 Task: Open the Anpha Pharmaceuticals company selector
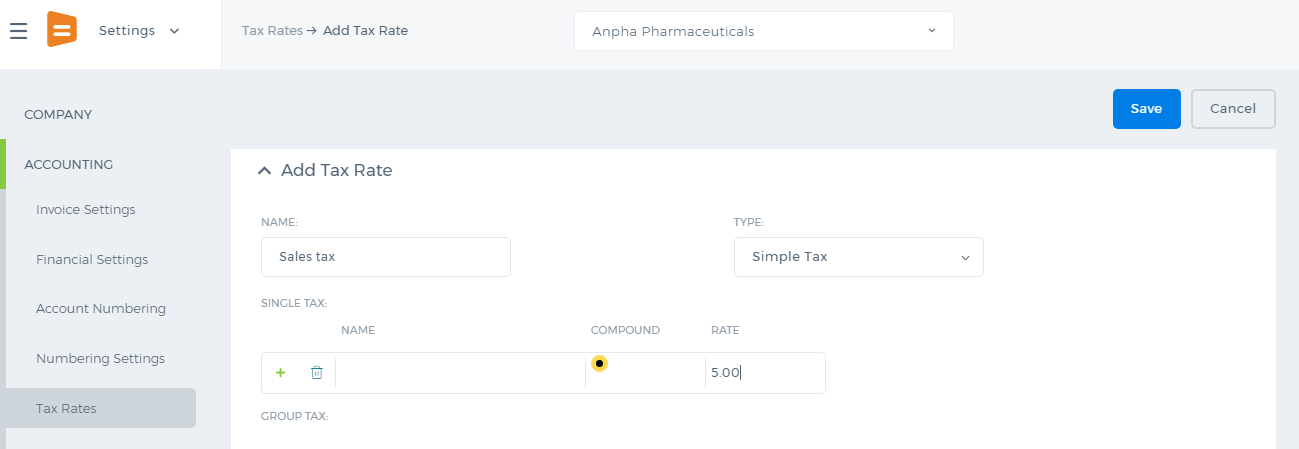click(x=764, y=31)
